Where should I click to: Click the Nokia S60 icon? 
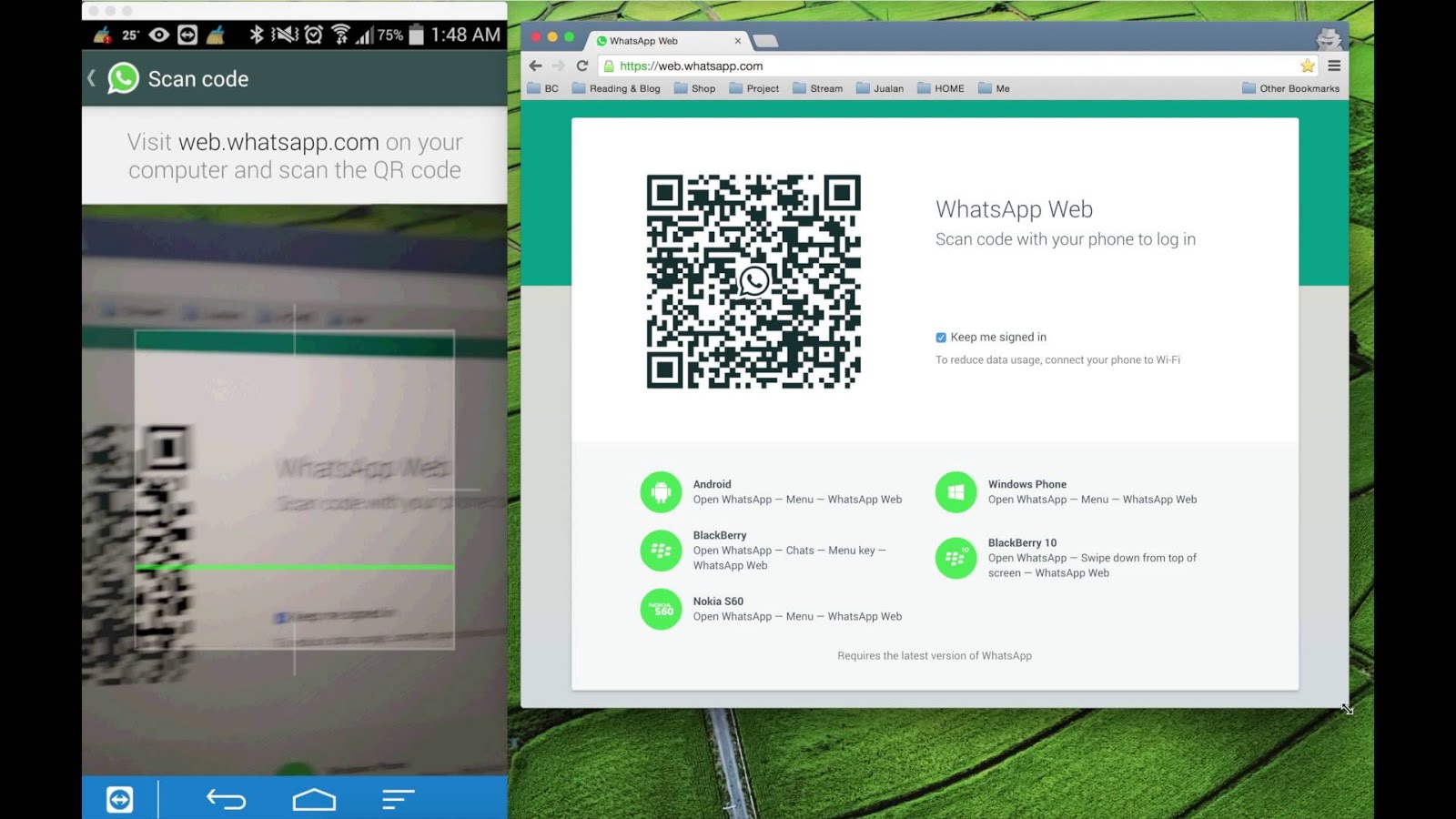(661, 609)
